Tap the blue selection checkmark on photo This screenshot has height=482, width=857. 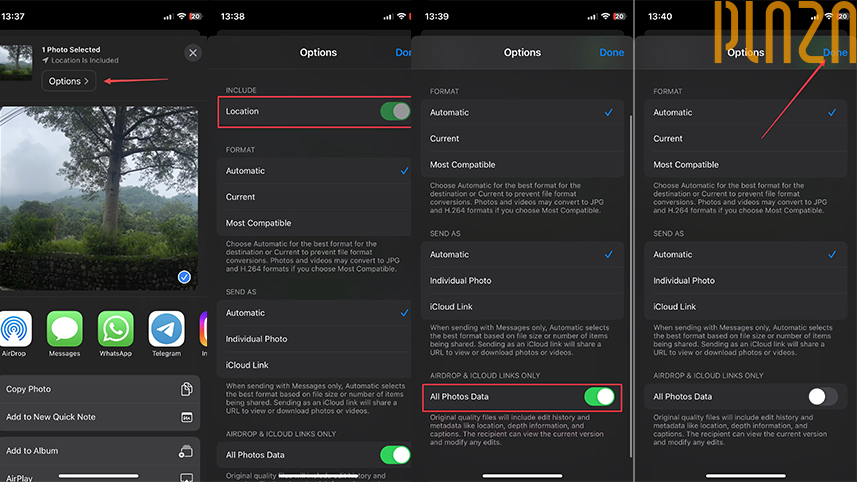pyautogui.click(x=184, y=277)
